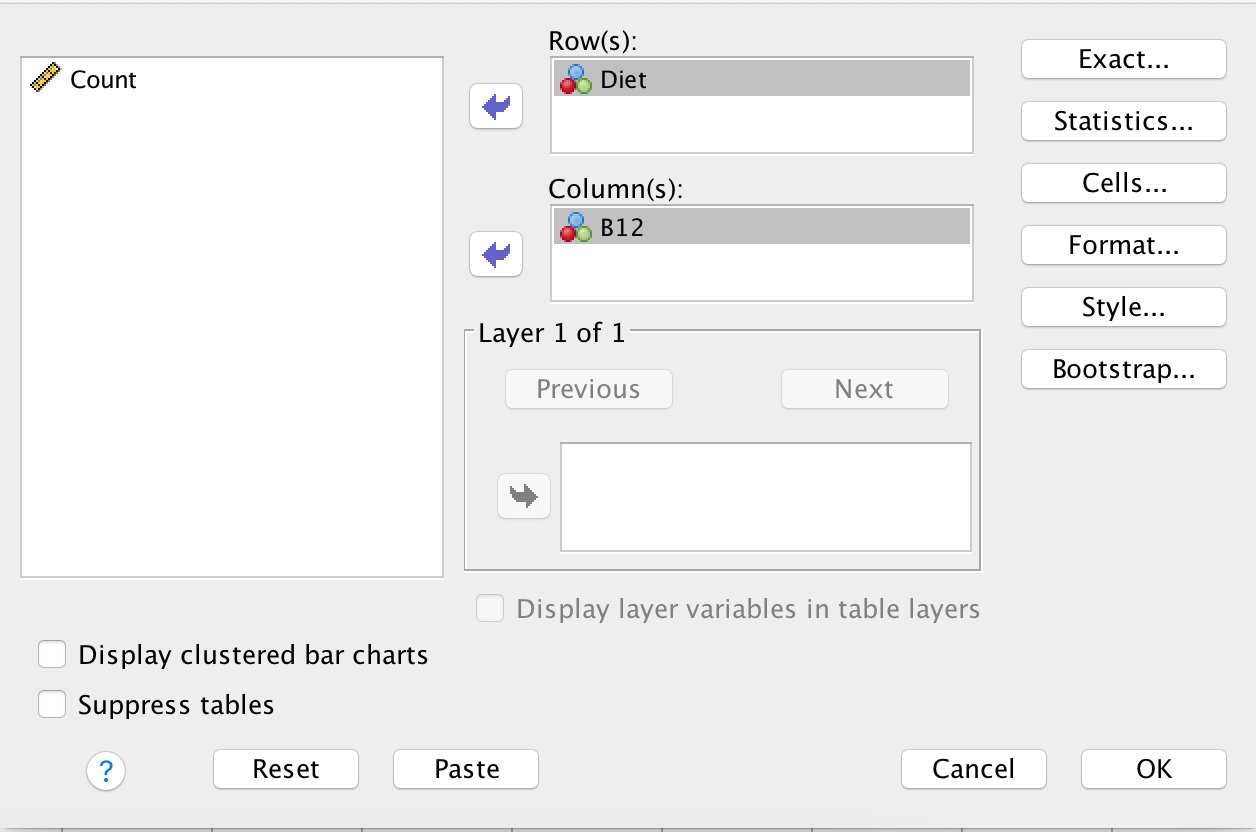Open the Statistics dialog

pyautogui.click(x=1122, y=121)
